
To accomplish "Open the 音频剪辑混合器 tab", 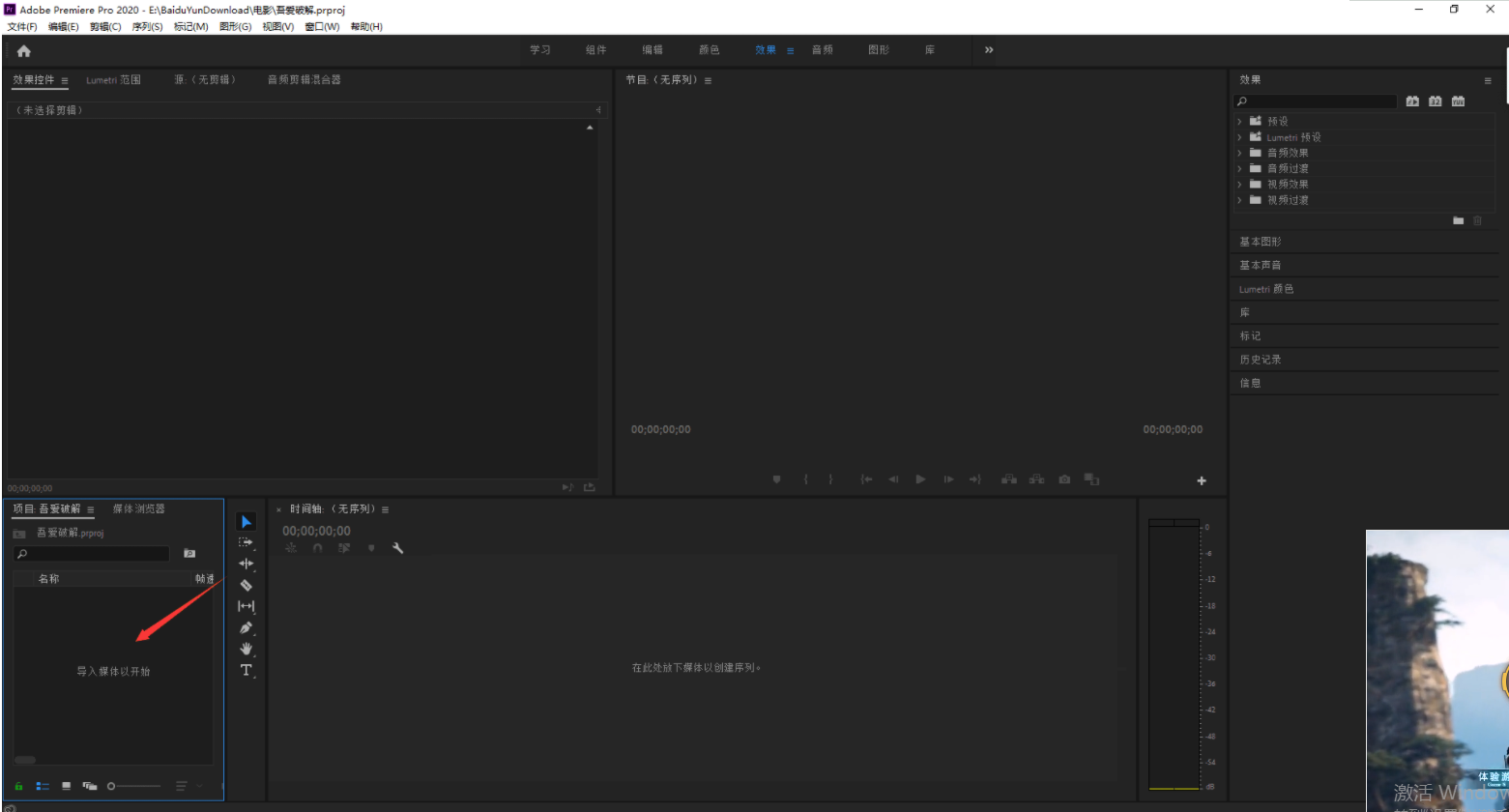I will tap(305, 79).
